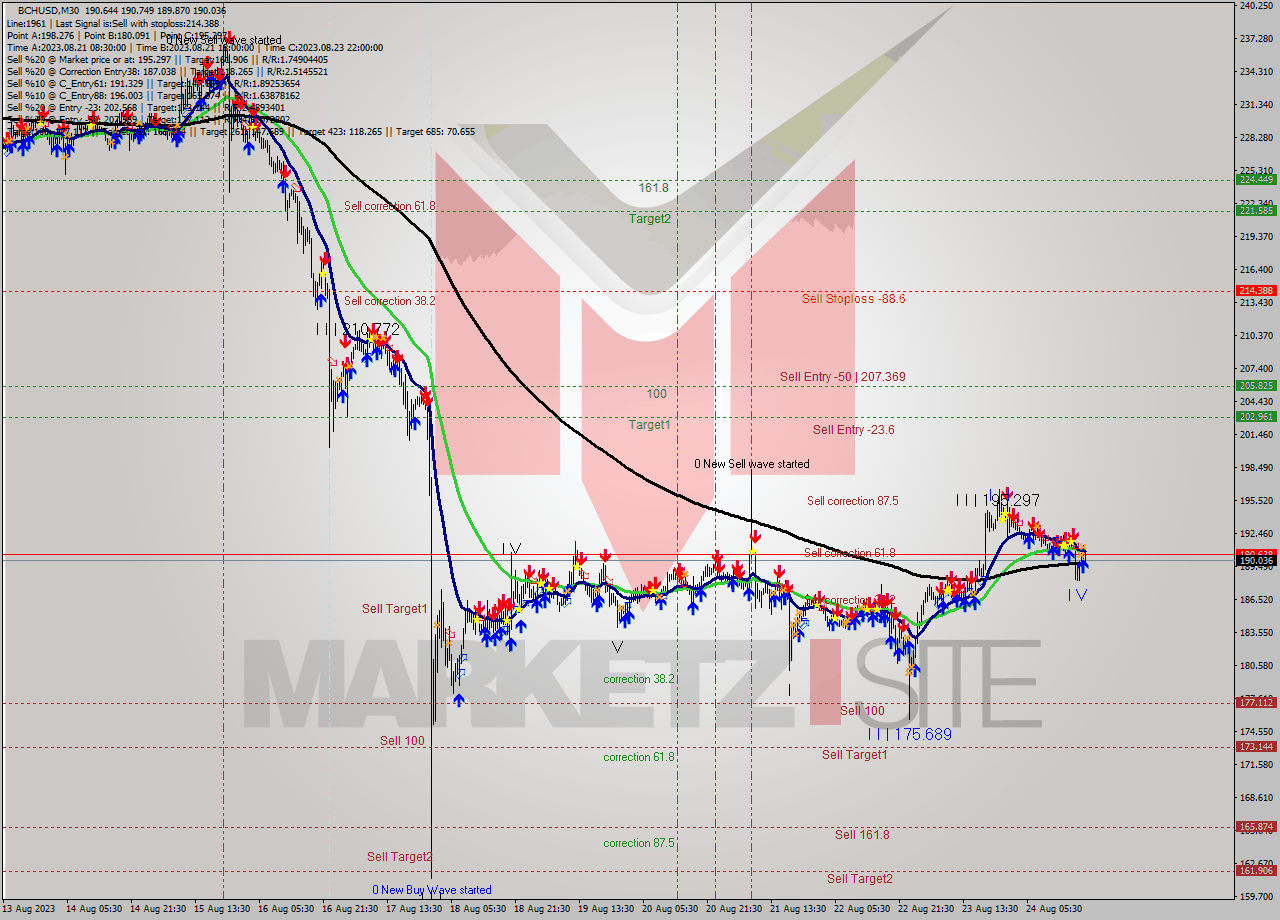1280x920 pixels.
Task: Click the 'Sell 161.8' label
Action: (x=862, y=834)
